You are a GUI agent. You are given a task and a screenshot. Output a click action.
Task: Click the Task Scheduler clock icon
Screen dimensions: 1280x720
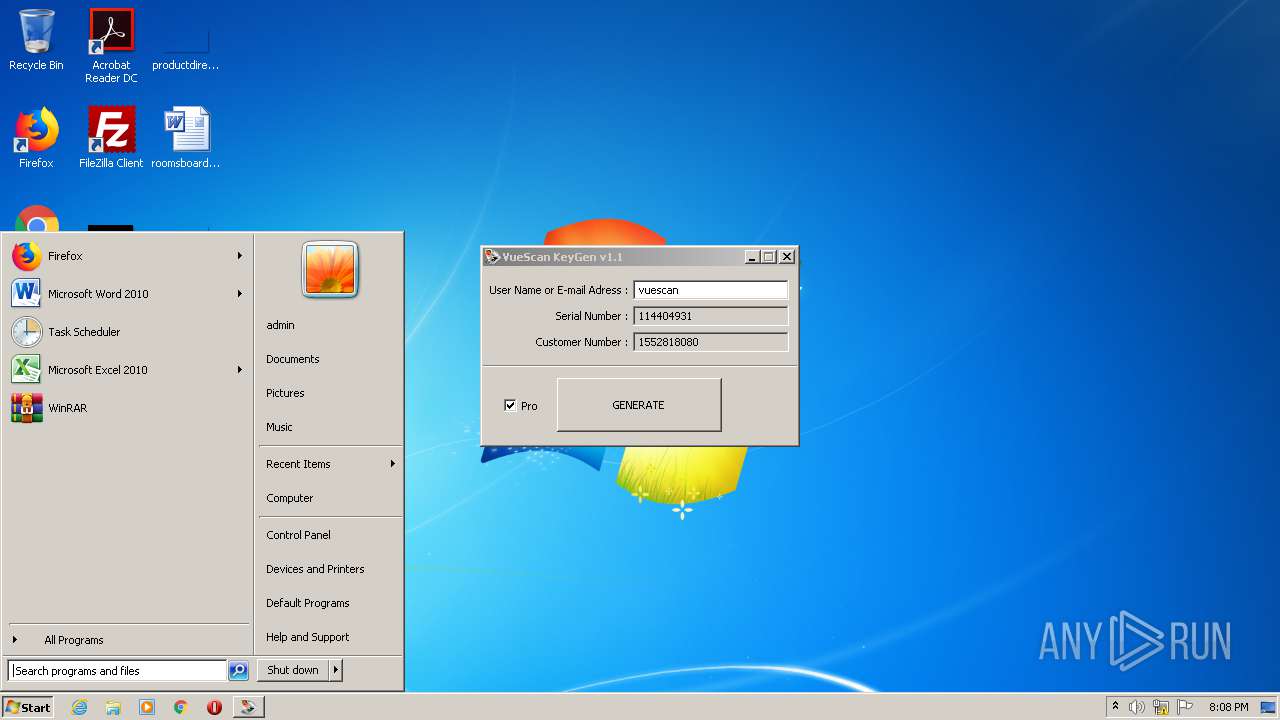click(x=26, y=332)
